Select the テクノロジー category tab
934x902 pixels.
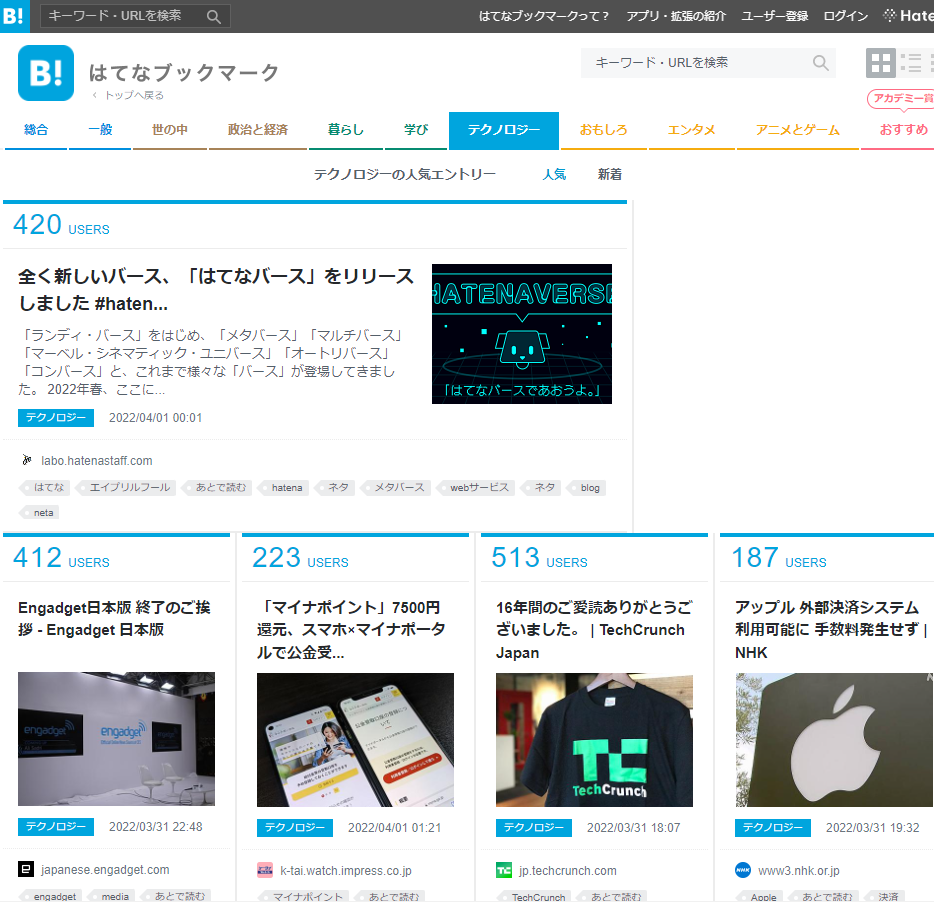[x=504, y=130]
